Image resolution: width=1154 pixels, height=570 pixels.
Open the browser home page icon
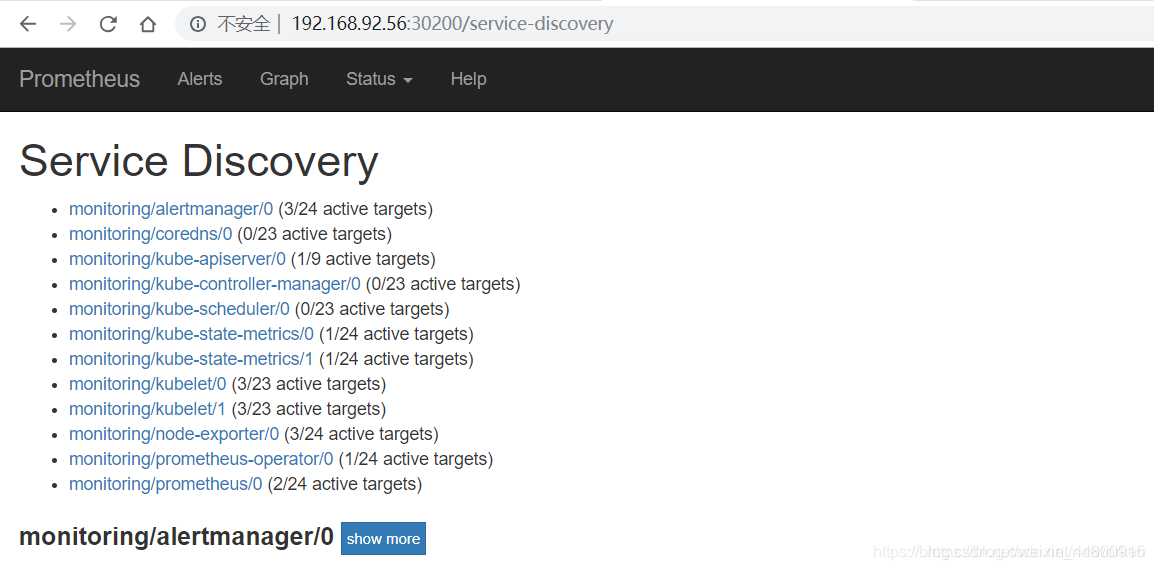[148, 24]
